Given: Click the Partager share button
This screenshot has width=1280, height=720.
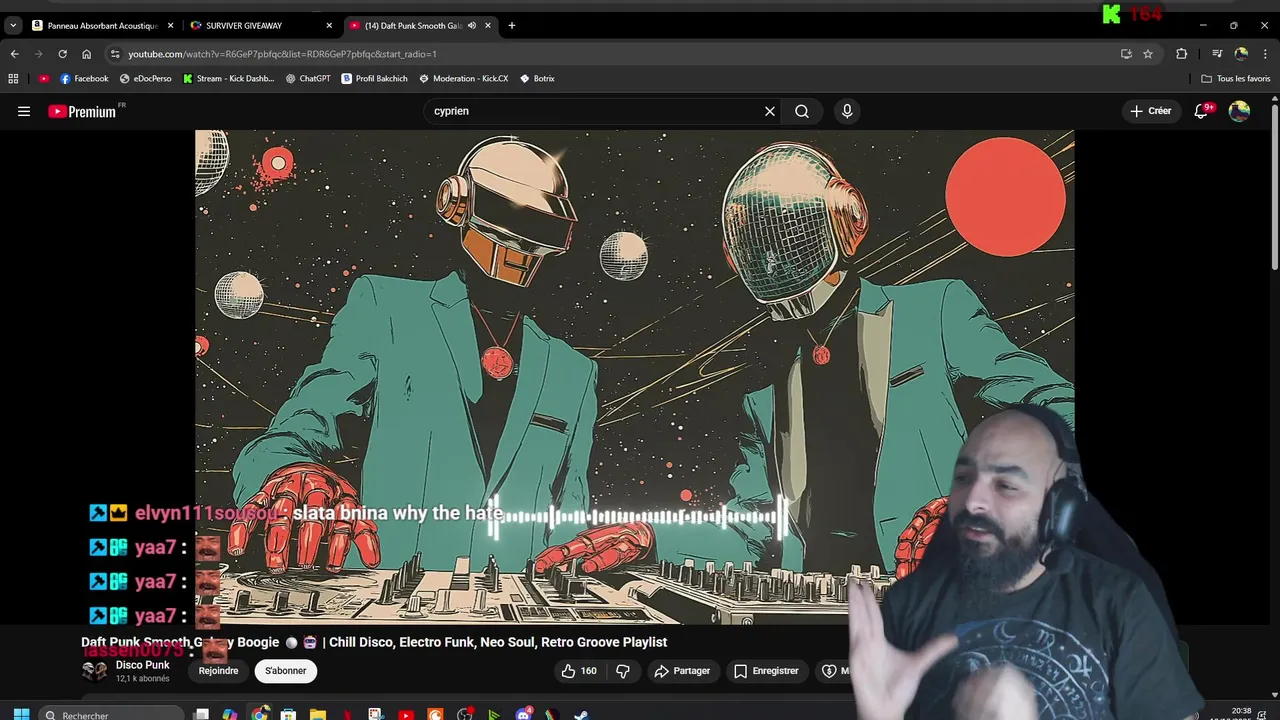Looking at the screenshot, I should (x=682, y=671).
